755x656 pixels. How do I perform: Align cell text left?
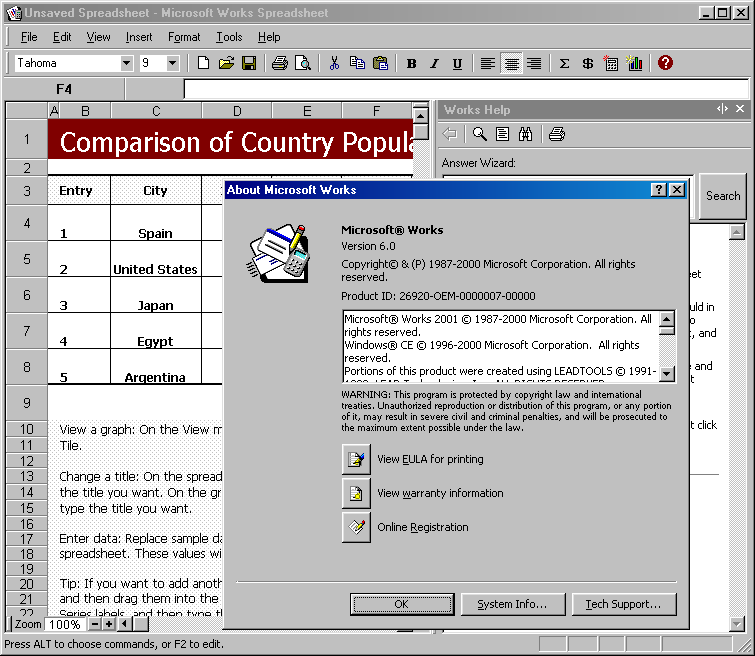pyautogui.click(x=488, y=63)
